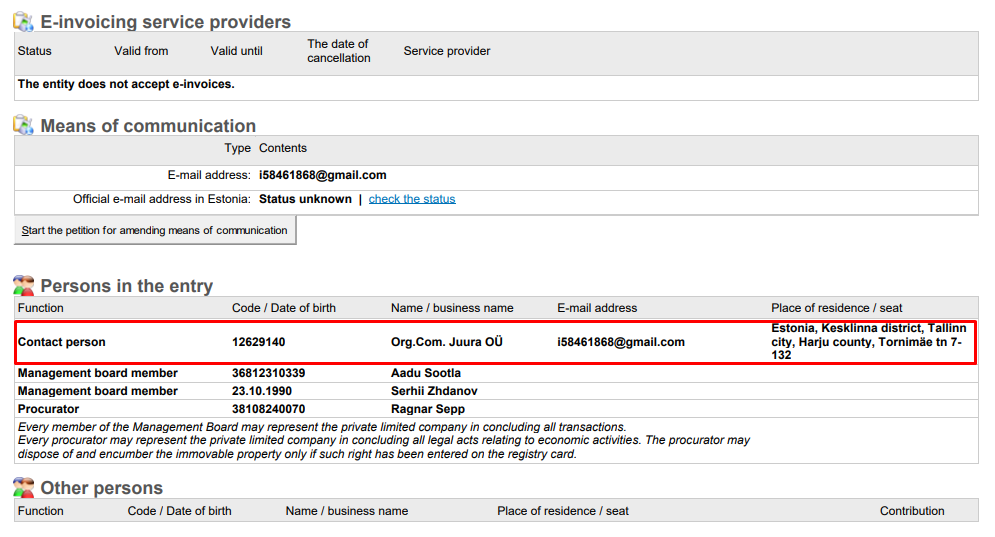Screen dimensions: 995x537
Task: Click the Status column header
Action: click(x=34, y=51)
